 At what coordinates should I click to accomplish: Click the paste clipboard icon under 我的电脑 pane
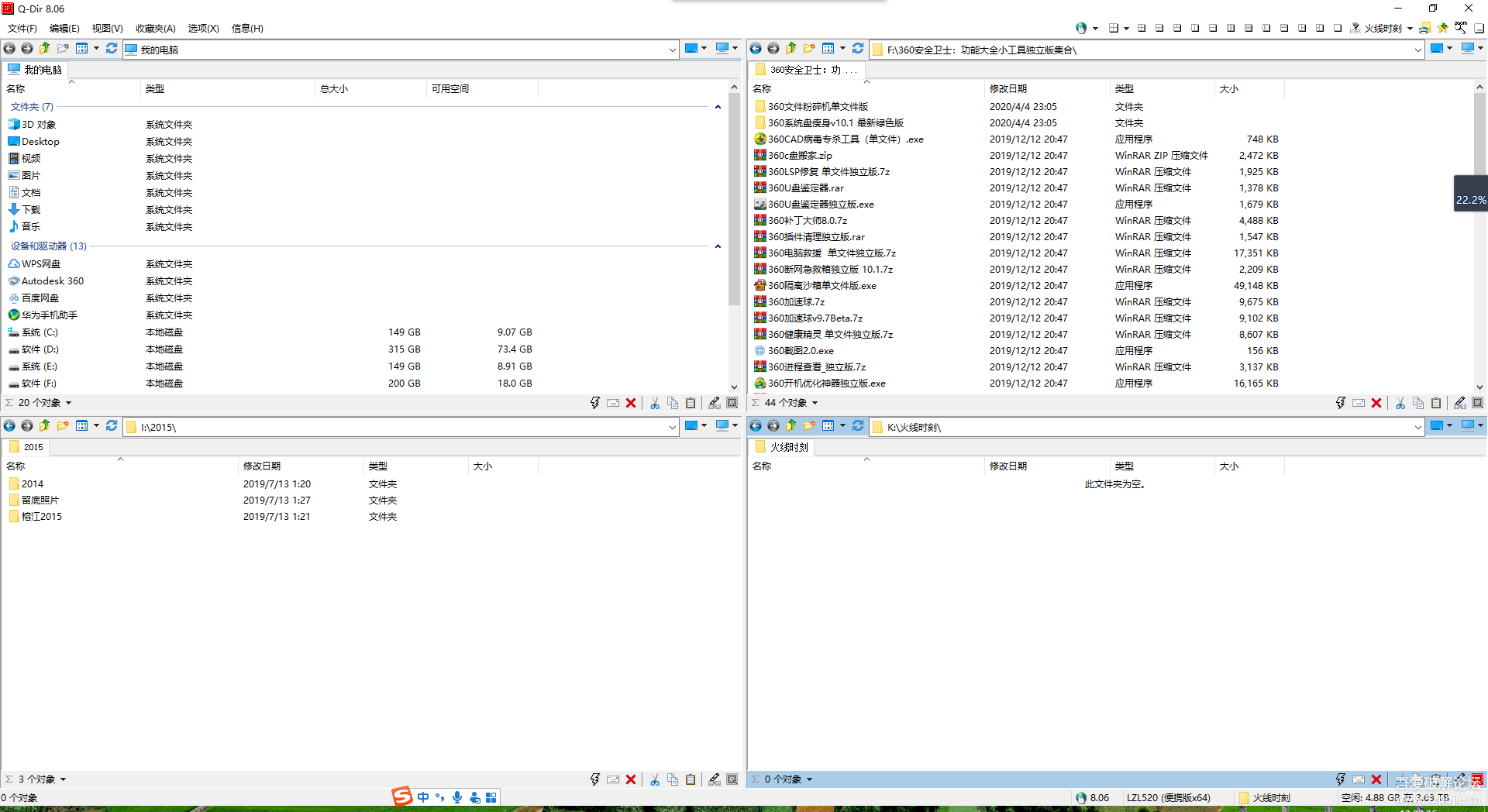691,403
